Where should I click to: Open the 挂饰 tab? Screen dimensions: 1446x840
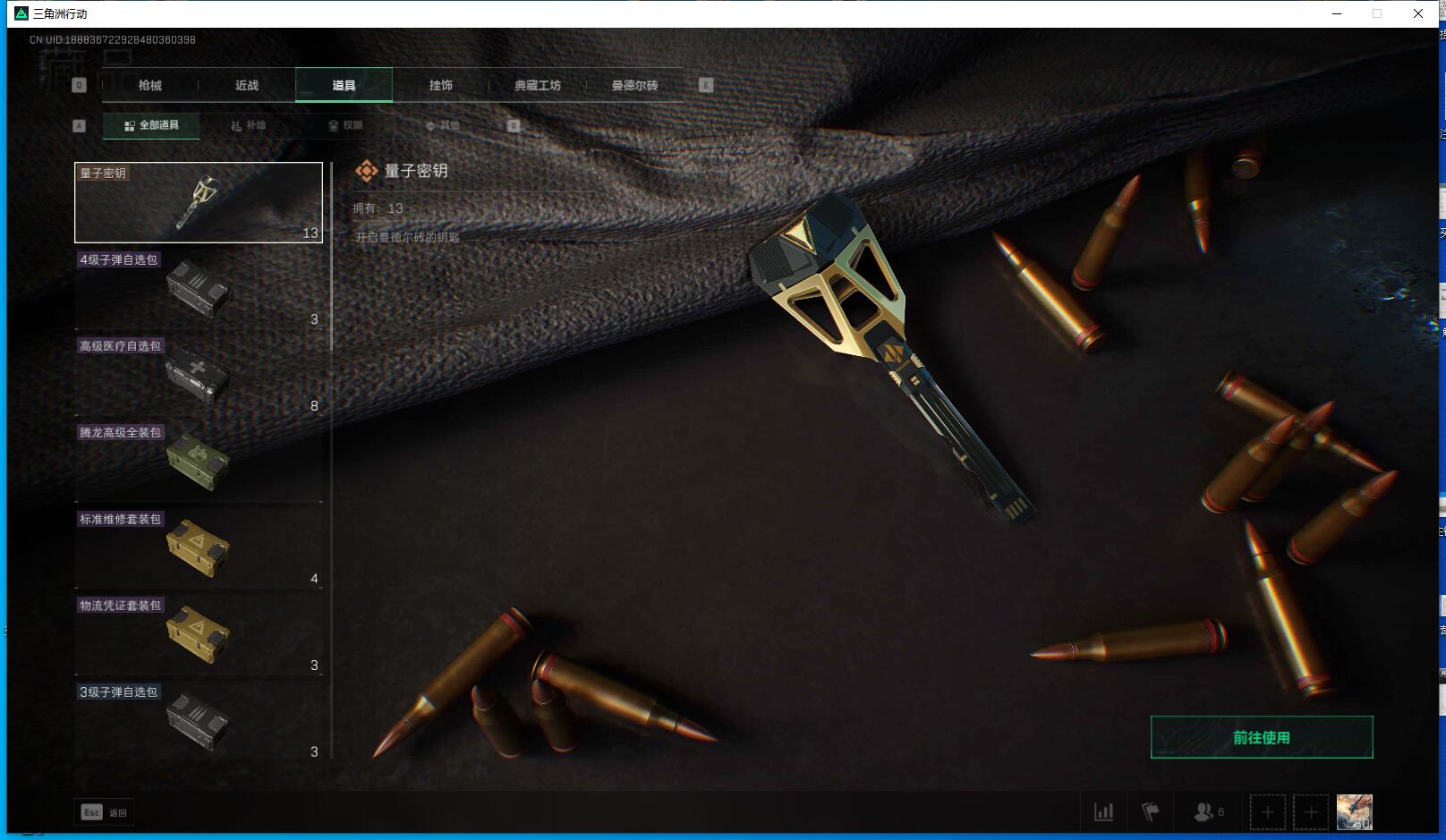tap(440, 85)
